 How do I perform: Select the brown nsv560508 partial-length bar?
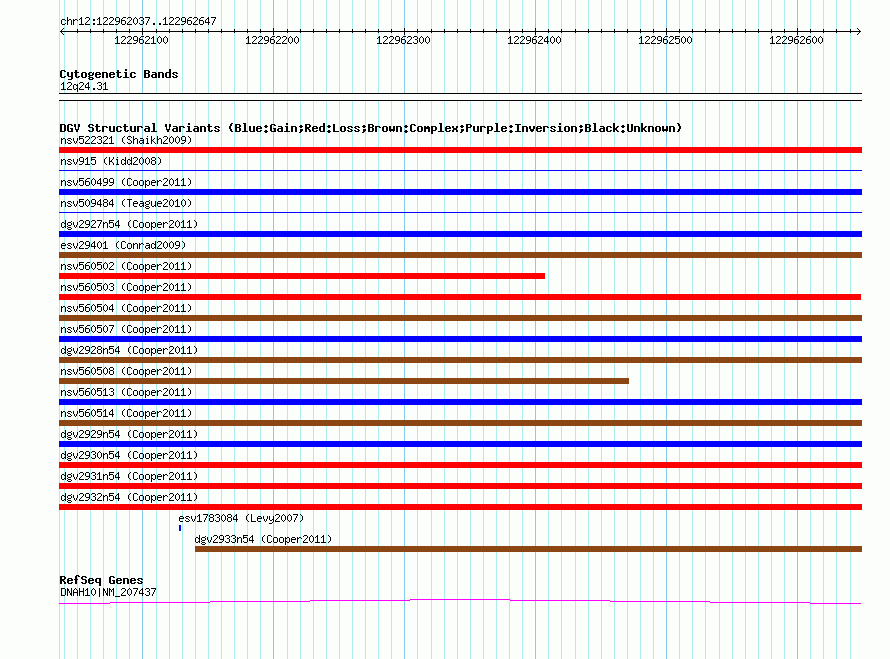click(344, 381)
